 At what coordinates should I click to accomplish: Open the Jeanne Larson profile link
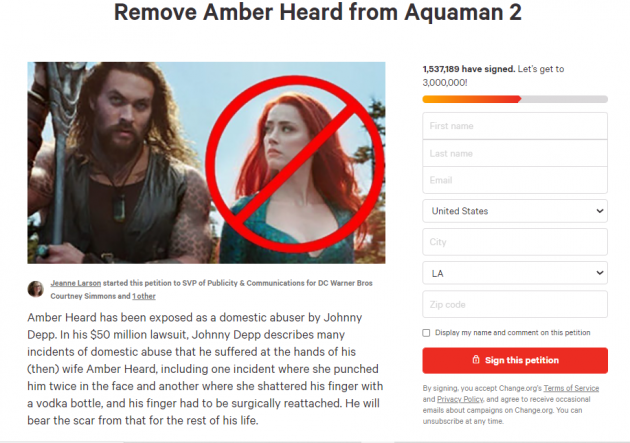point(76,283)
